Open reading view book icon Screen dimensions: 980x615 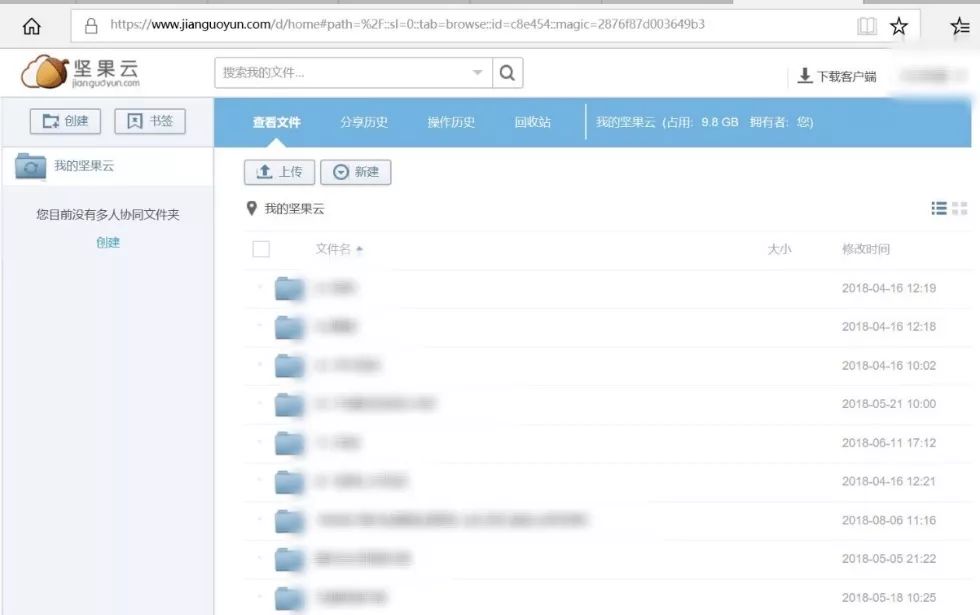pyautogui.click(x=867, y=26)
